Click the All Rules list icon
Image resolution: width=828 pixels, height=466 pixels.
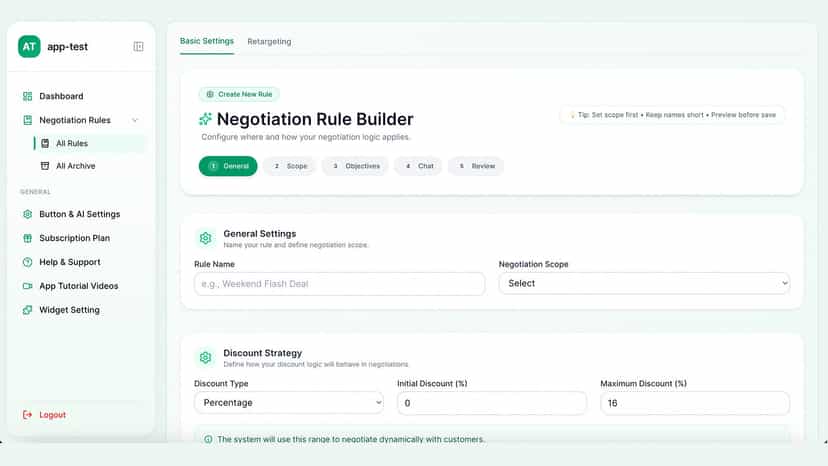(45, 143)
